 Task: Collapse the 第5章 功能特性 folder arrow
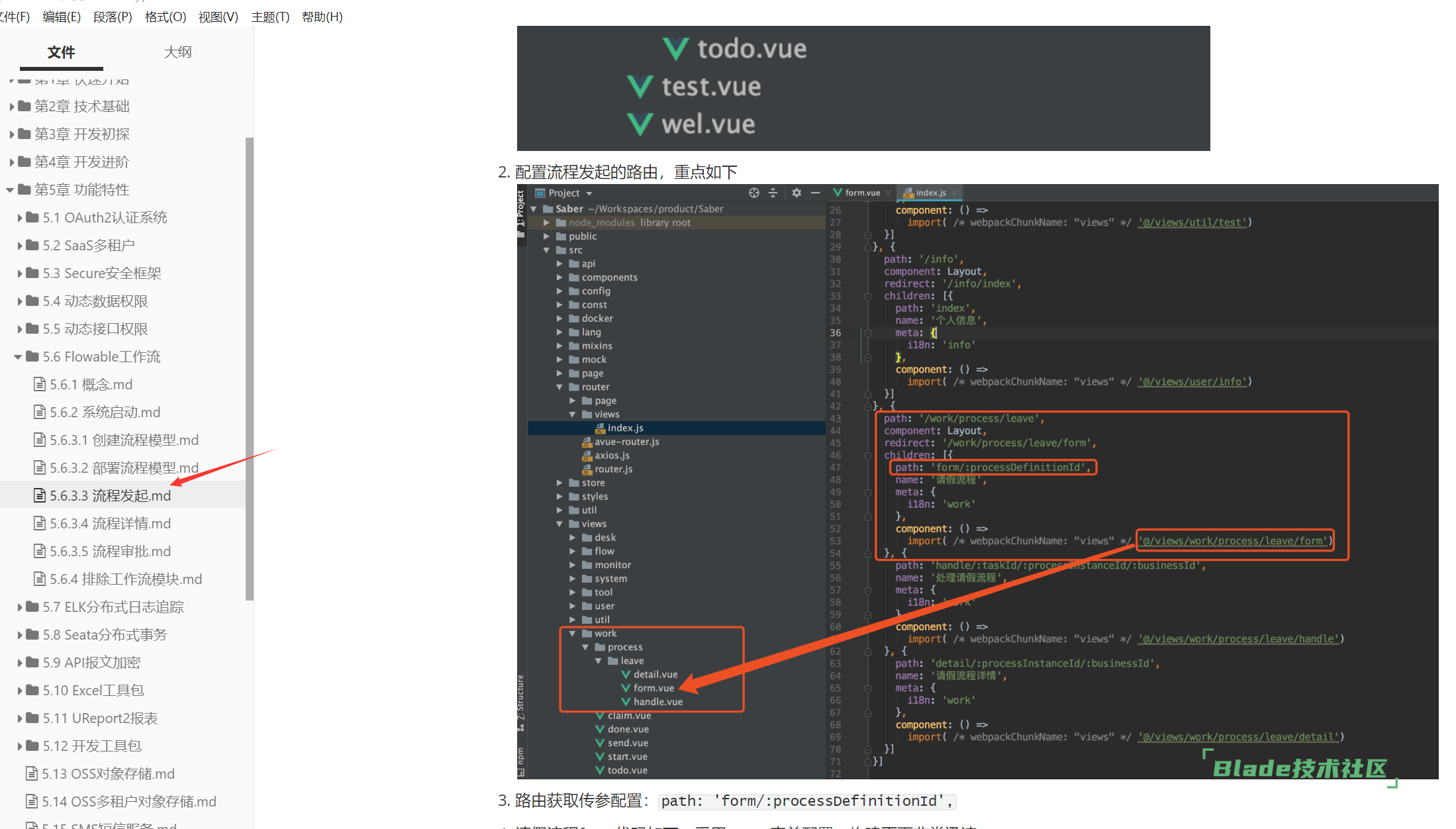click(x=10, y=190)
